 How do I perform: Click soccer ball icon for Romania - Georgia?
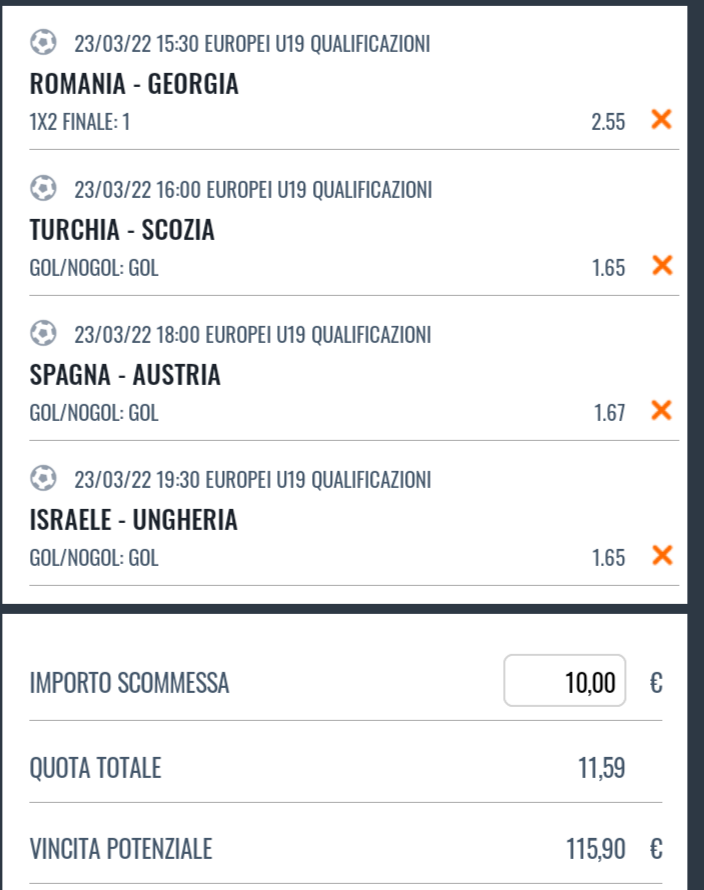(x=43, y=43)
